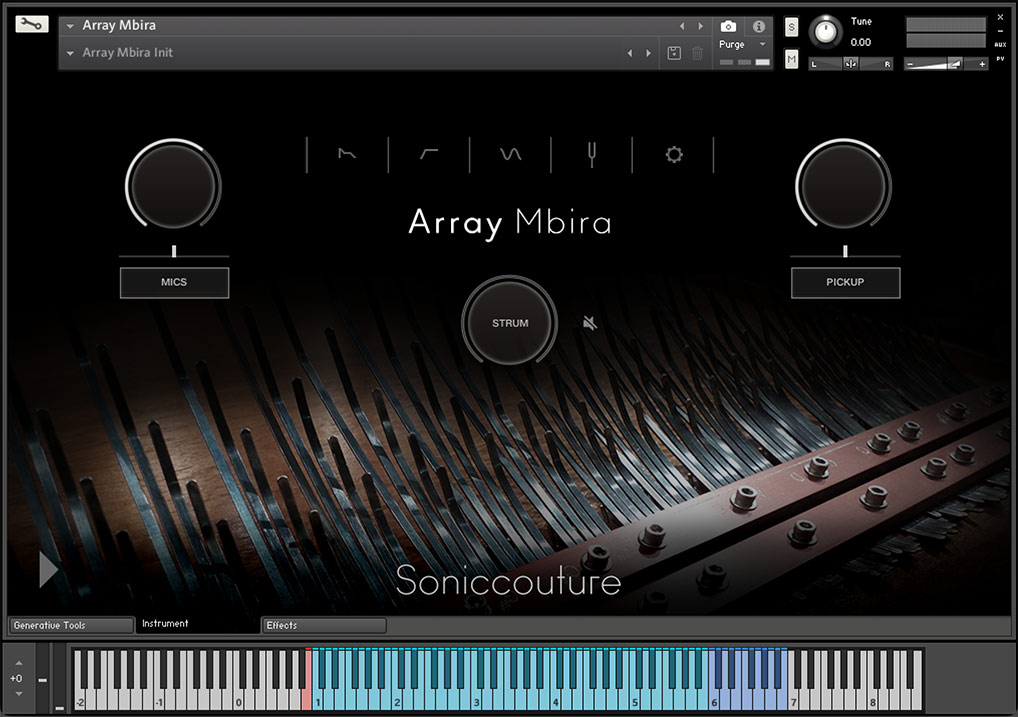Viewport: 1018px width, 717px height.
Task: Open the envelope shape page
Action: (347, 155)
